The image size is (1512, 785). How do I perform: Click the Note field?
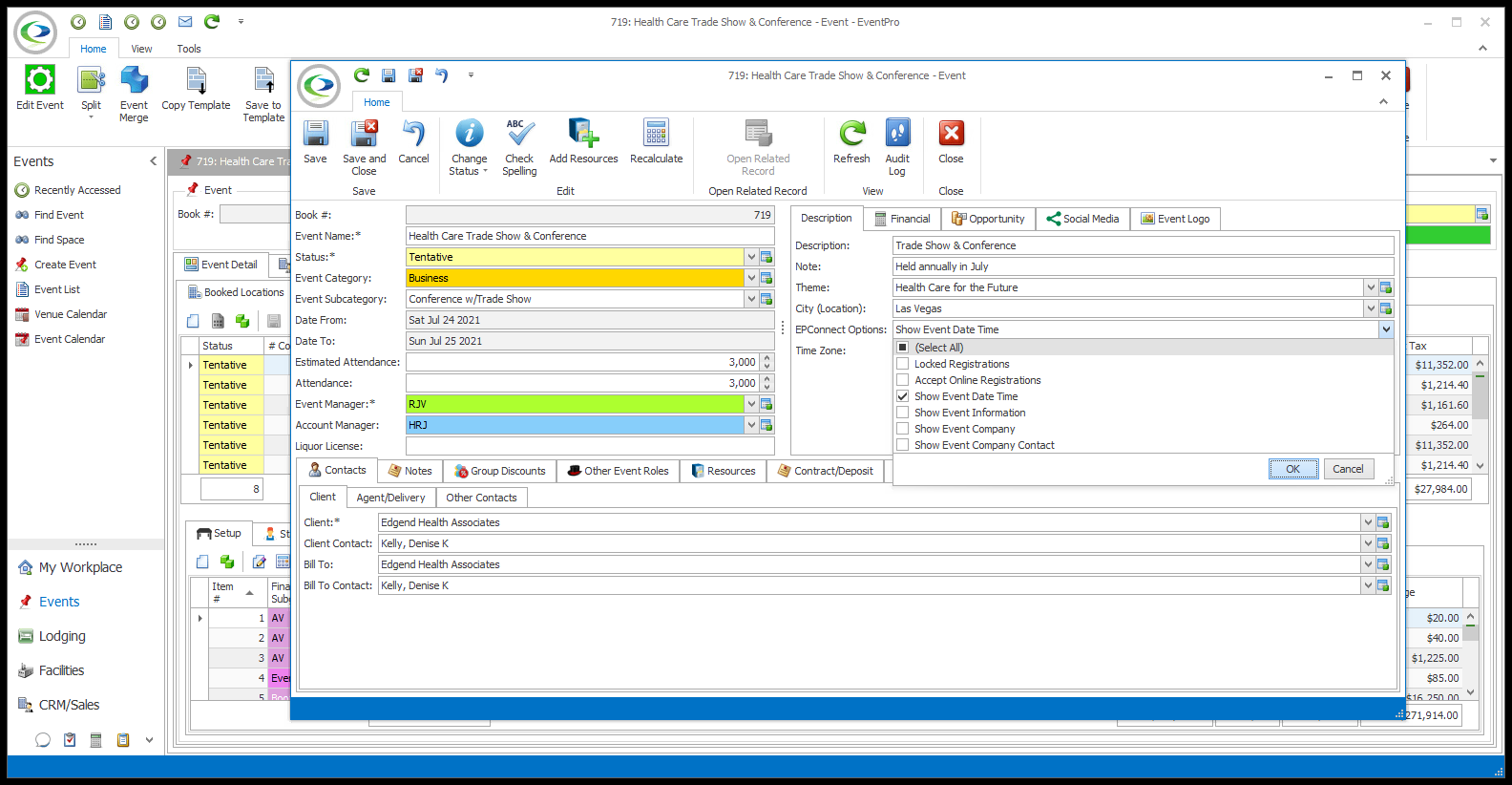[x=1143, y=266]
